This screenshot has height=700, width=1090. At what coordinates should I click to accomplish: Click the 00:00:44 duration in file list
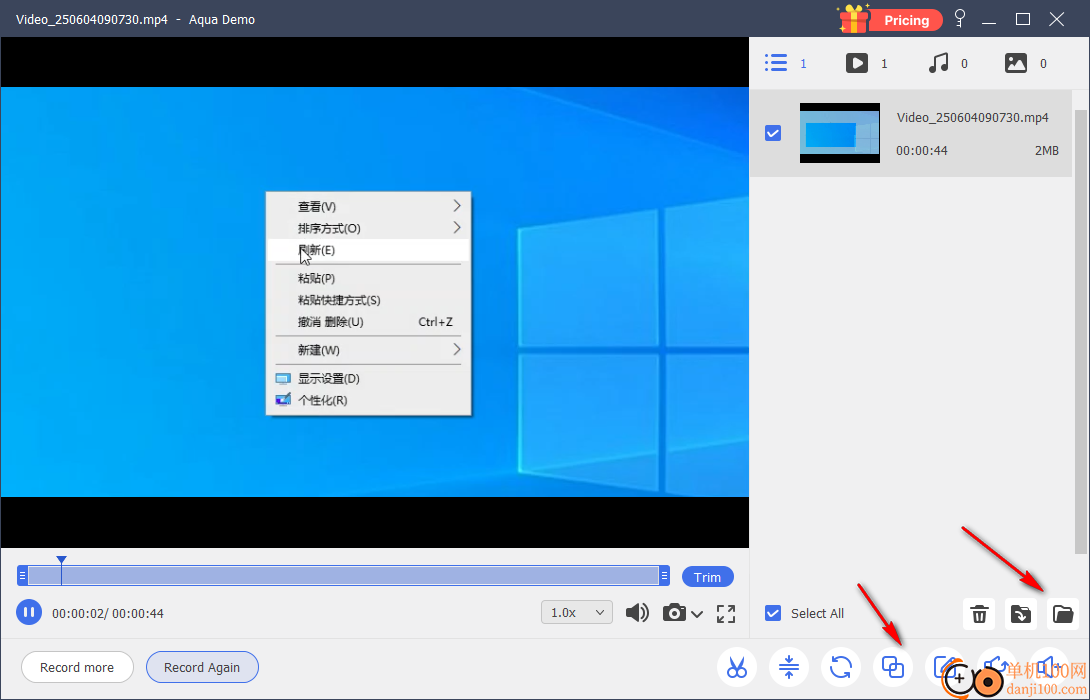pos(922,151)
